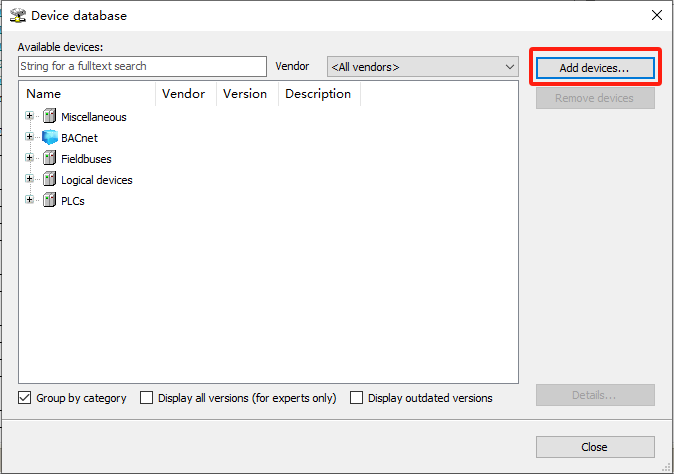Focus the fulltext search input field
Image resolution: width=674 pixels, height=474 pixels.
[x=142, y=67]
